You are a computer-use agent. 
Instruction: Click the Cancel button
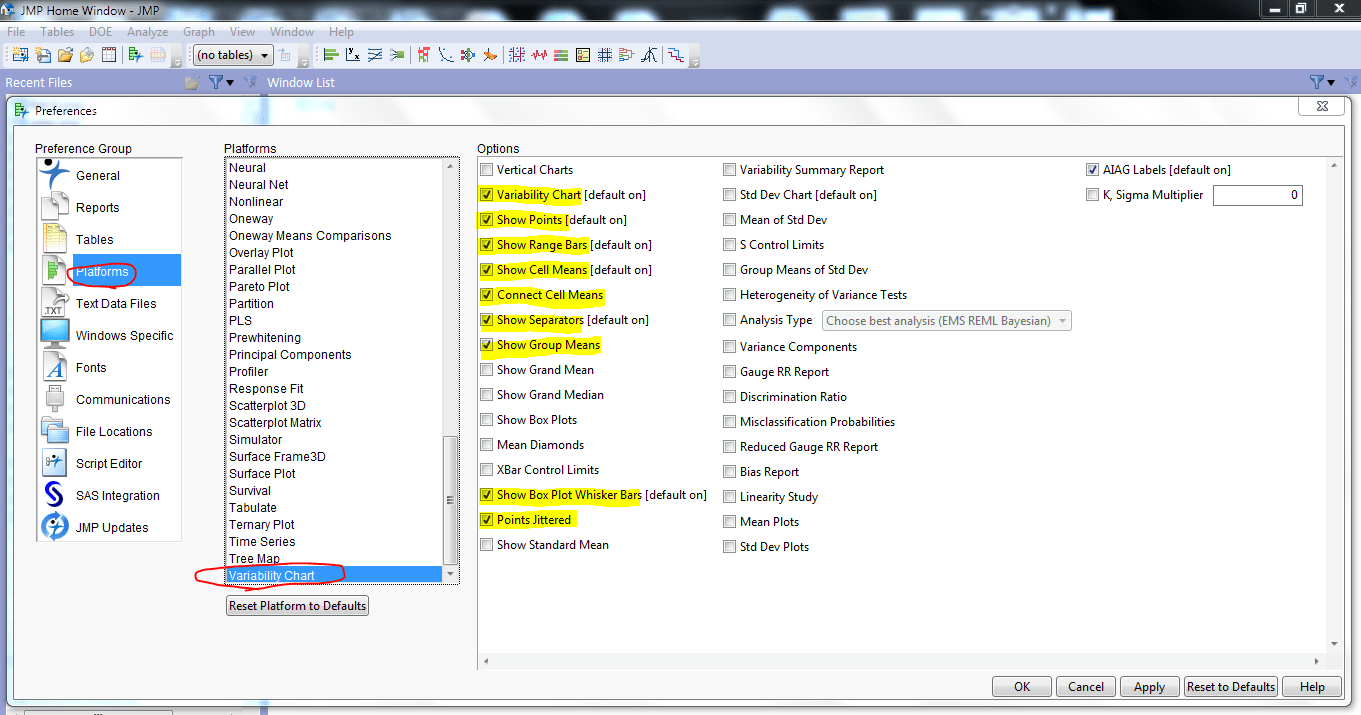pos(1086,687)
